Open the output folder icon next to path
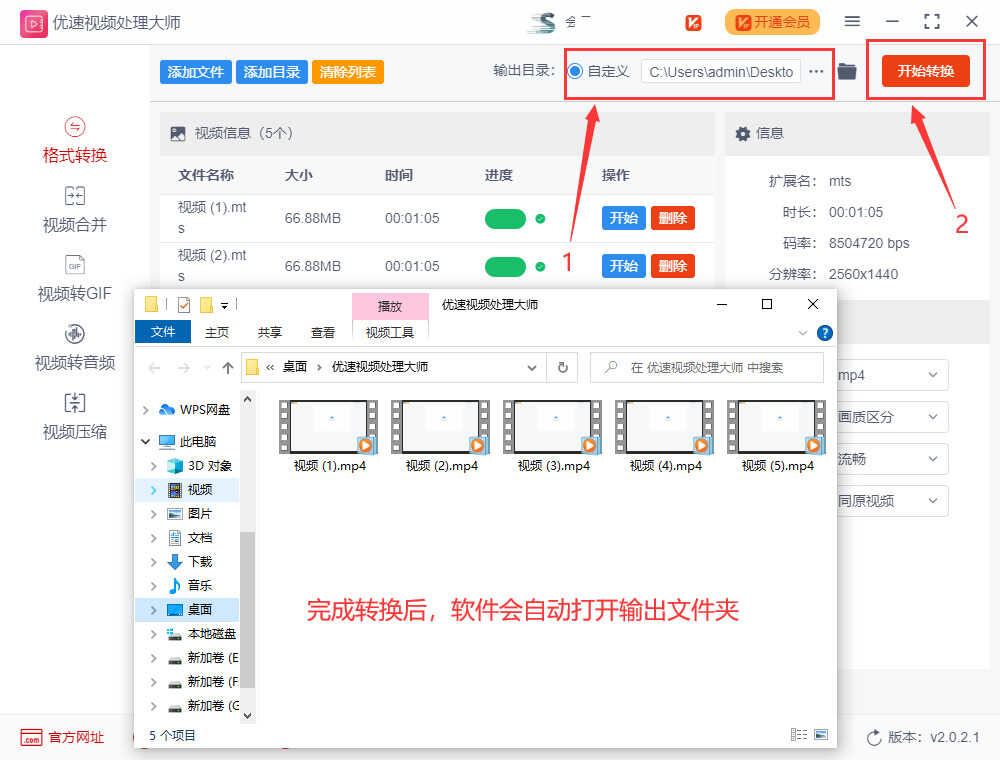This screenshot has width=1000, height=760. point(847,71)
